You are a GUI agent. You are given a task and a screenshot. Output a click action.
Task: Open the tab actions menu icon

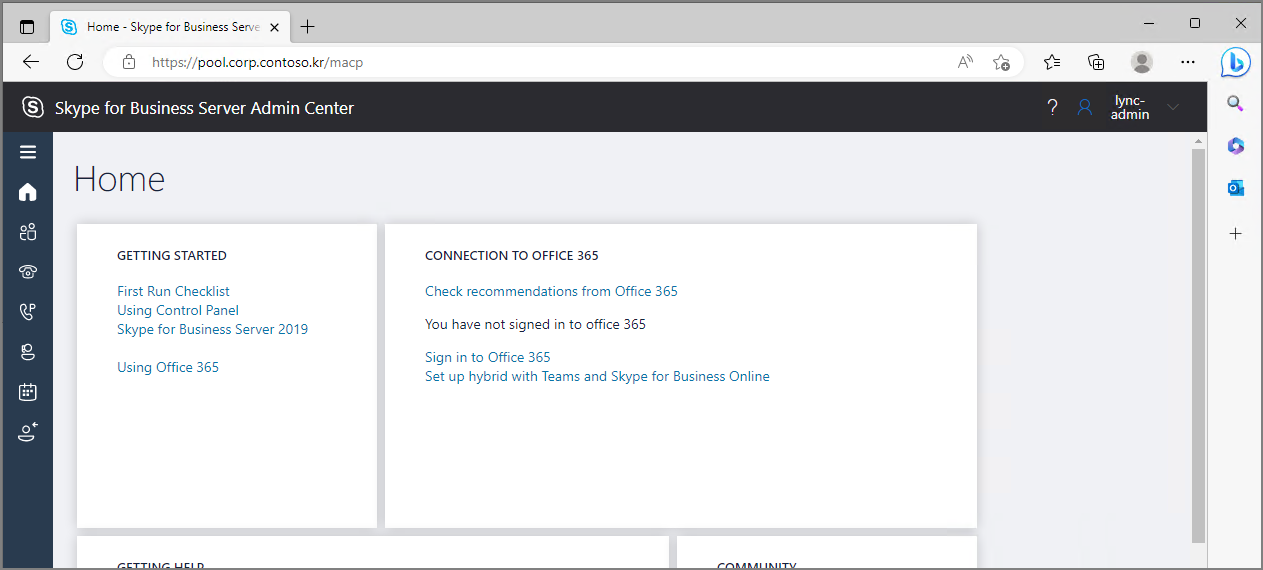(27, 27)
